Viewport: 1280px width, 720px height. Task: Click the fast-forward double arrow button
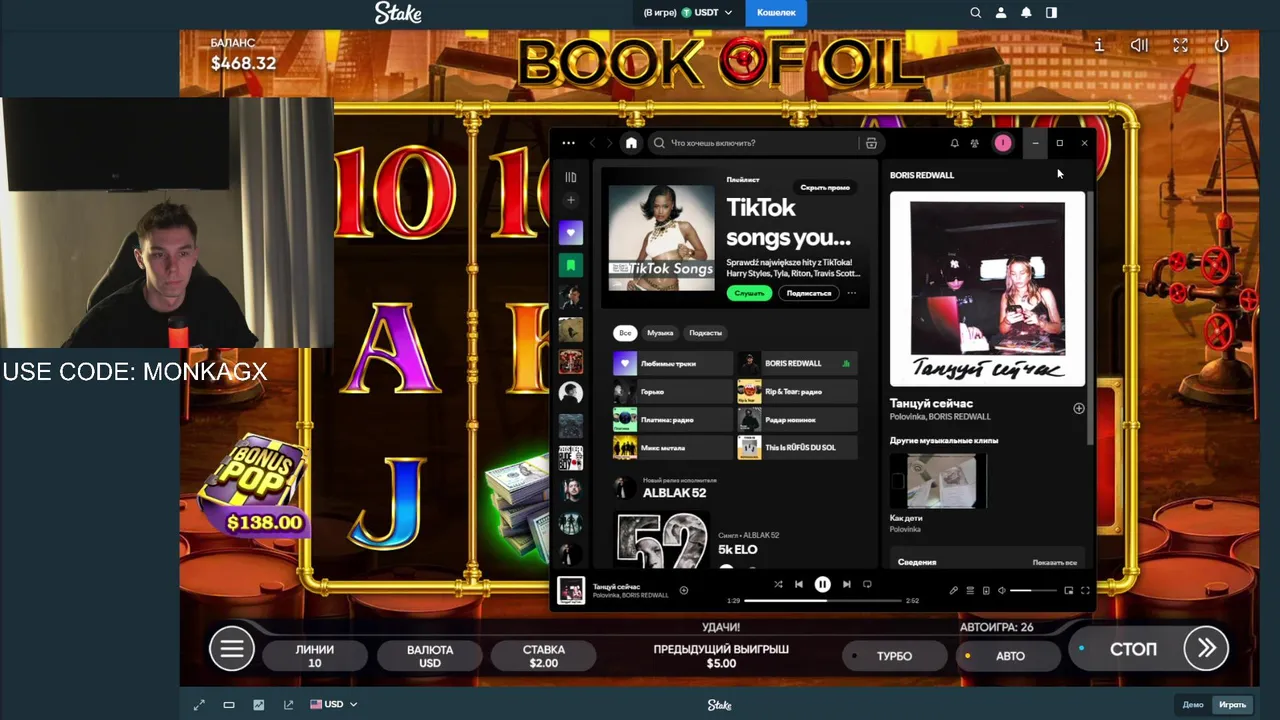pyautogui.click(x=1206, y=649)
